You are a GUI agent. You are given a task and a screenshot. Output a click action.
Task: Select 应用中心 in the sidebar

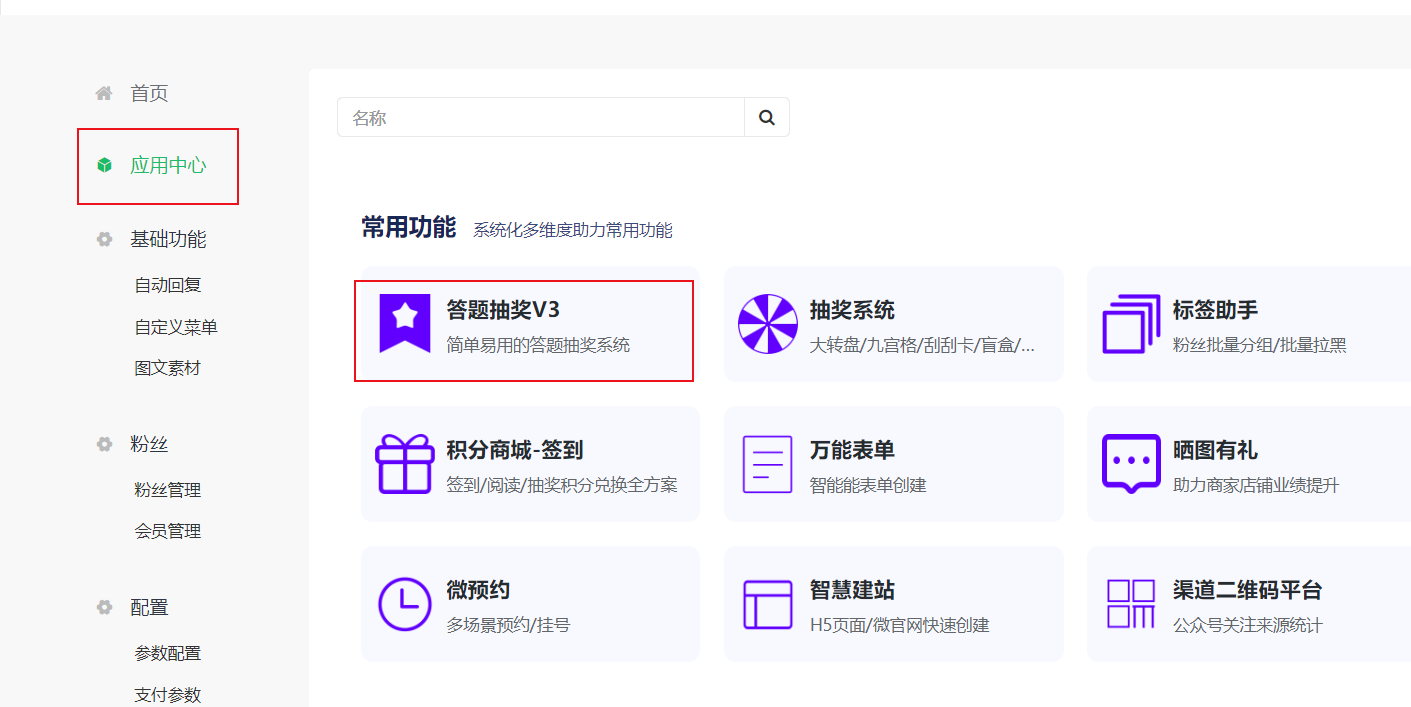pos(168,165)
